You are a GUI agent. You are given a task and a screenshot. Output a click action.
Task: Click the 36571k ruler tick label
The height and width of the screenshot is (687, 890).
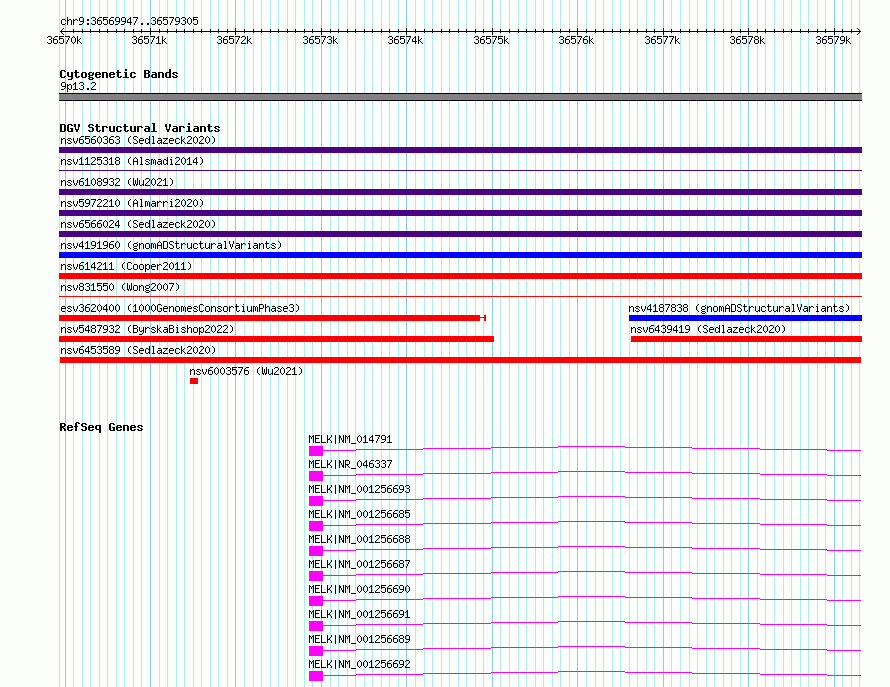click(149, 40)
